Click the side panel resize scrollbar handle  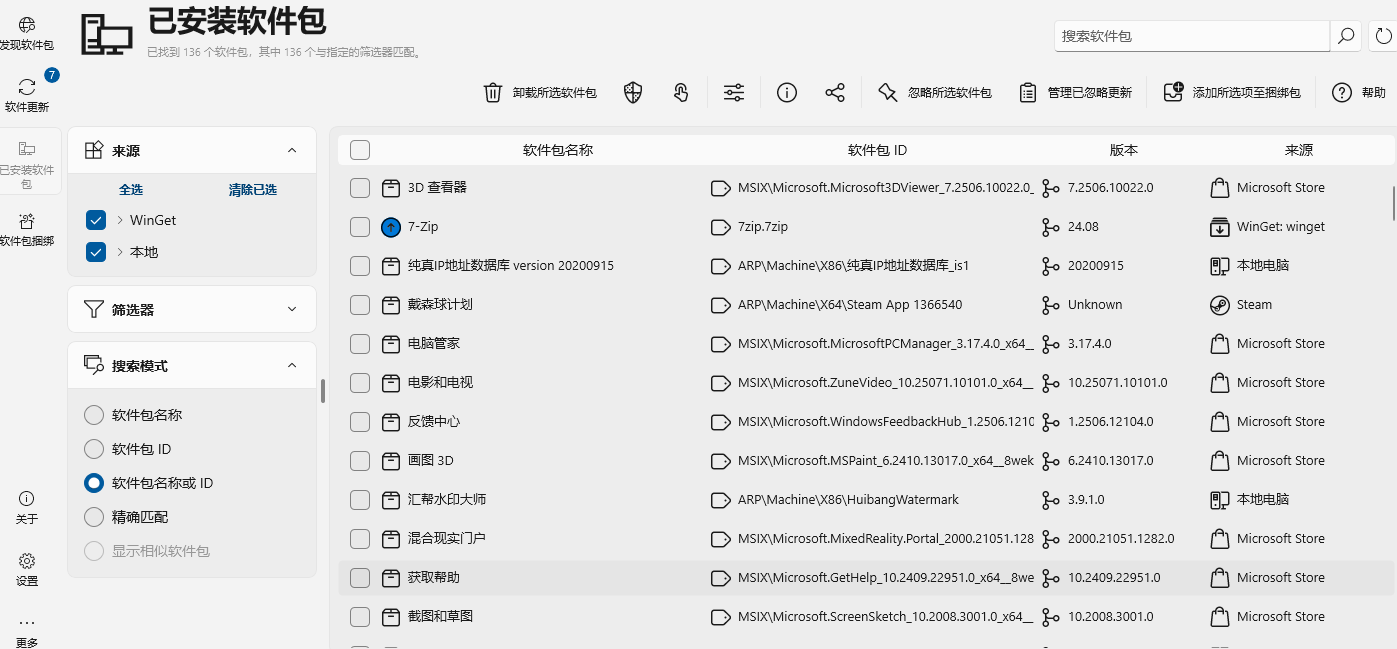pyautogui.click(x=323, y=391)
